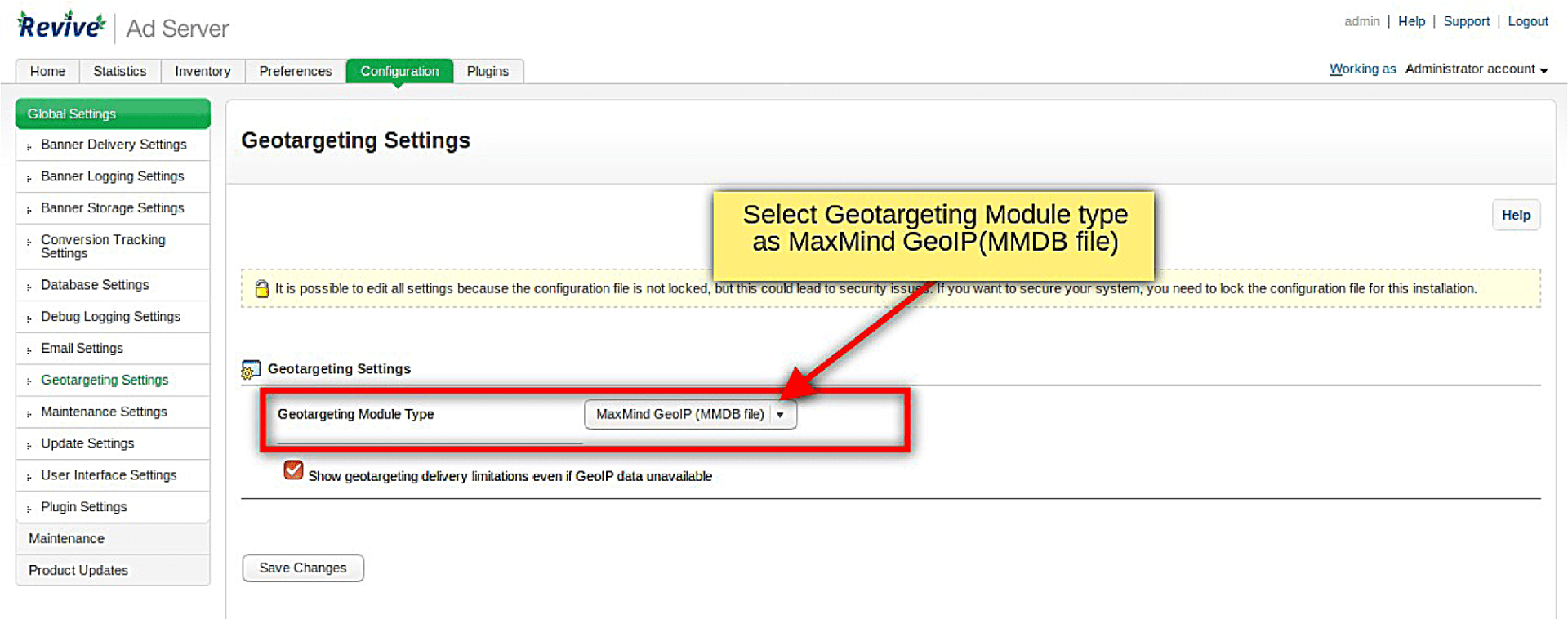The height and width of the screenshot is (619, 1568).
Task: Select Plugin Settings in the sidebar
Action: click(x=83, y=507)
